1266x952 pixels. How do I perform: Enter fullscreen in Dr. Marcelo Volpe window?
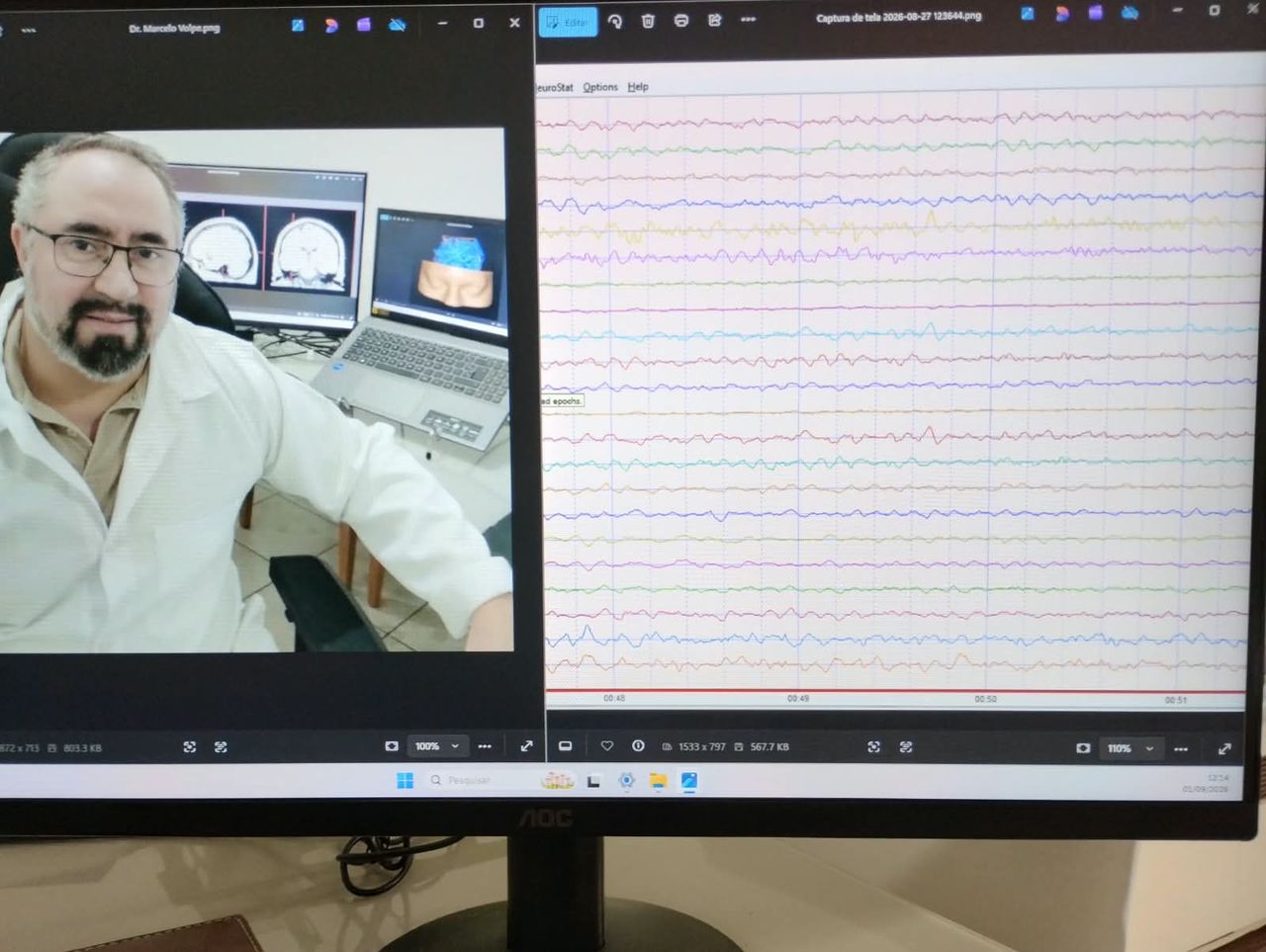point(526,746)
